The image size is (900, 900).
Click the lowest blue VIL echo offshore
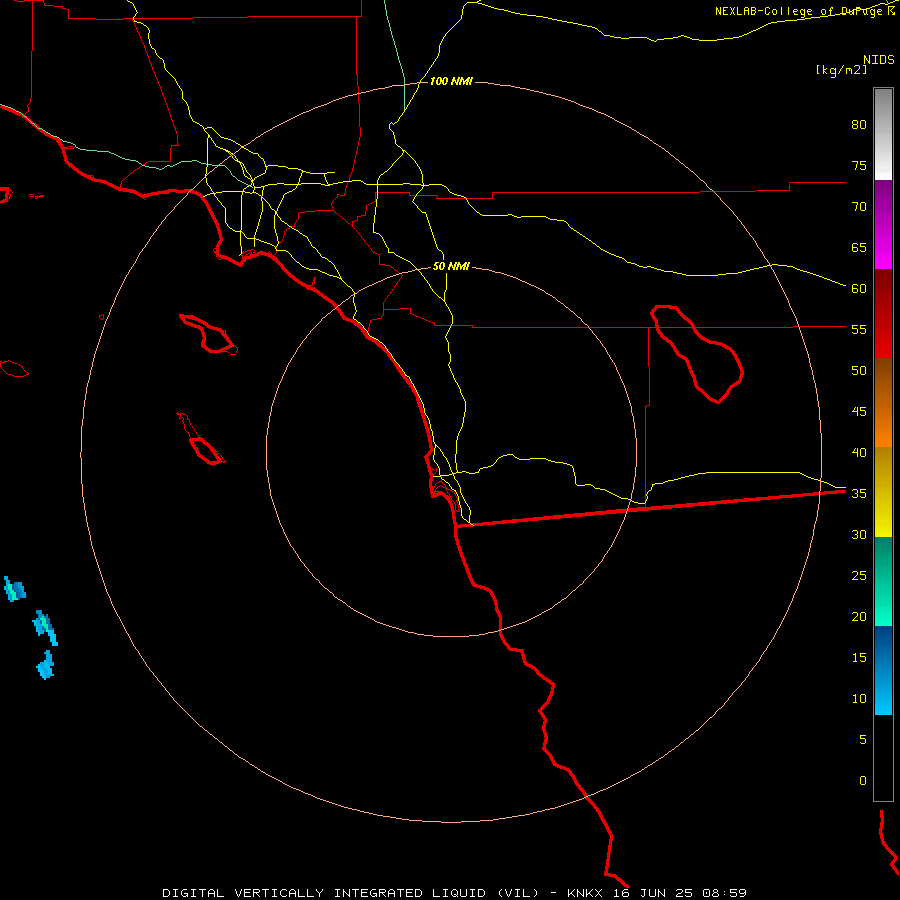45,665
